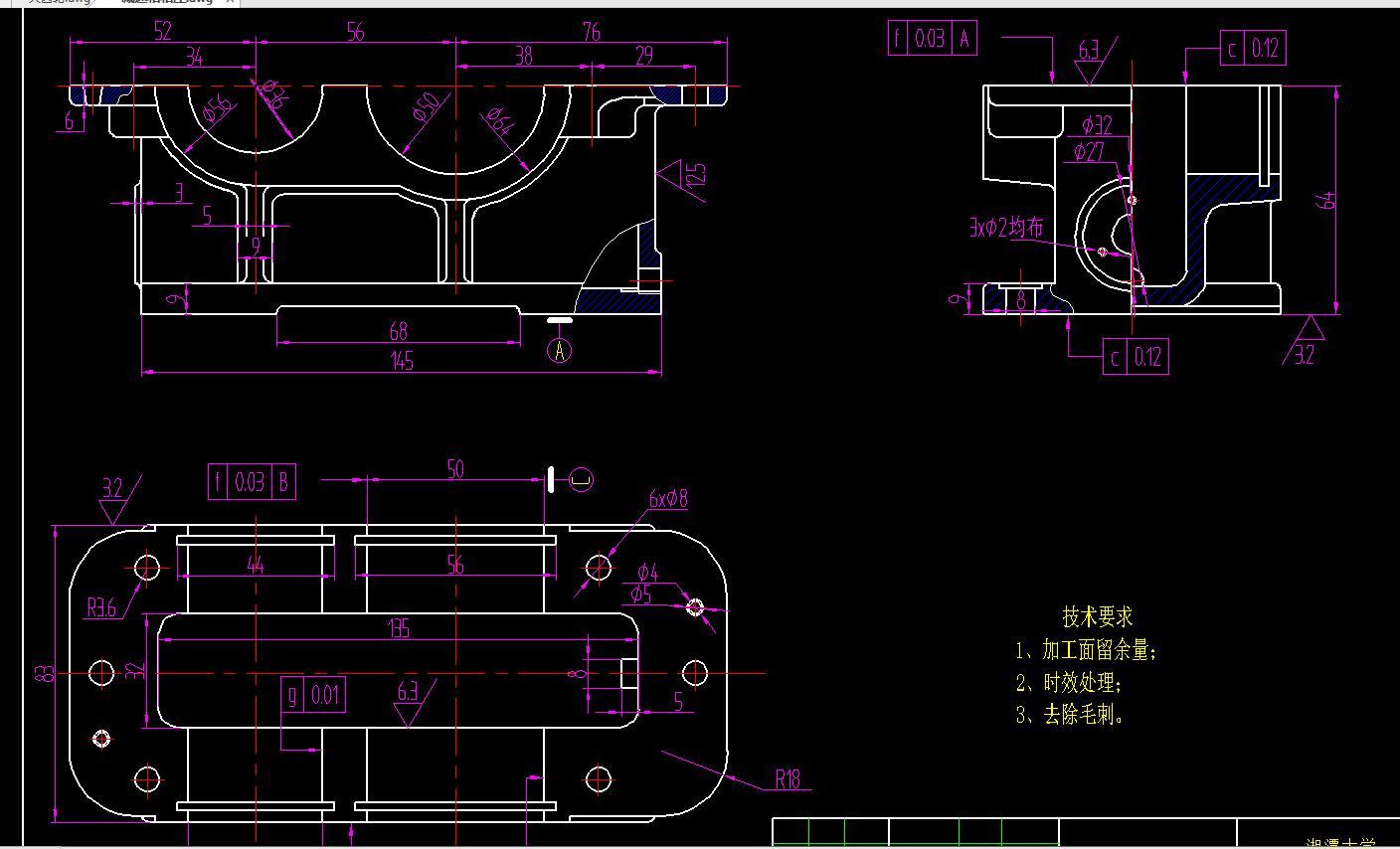The image size is (1400, 849).
Task: Select the 145 overall length dimension text
Action: point(402,361)
